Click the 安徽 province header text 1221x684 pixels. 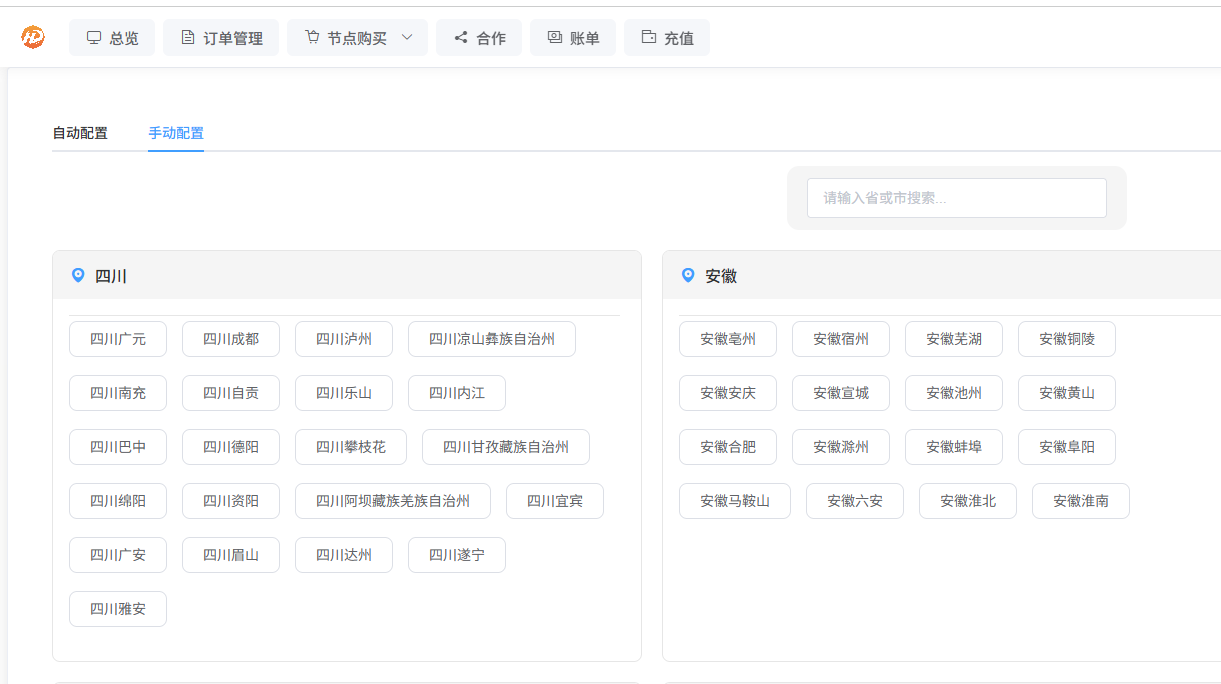coord(721,276)
